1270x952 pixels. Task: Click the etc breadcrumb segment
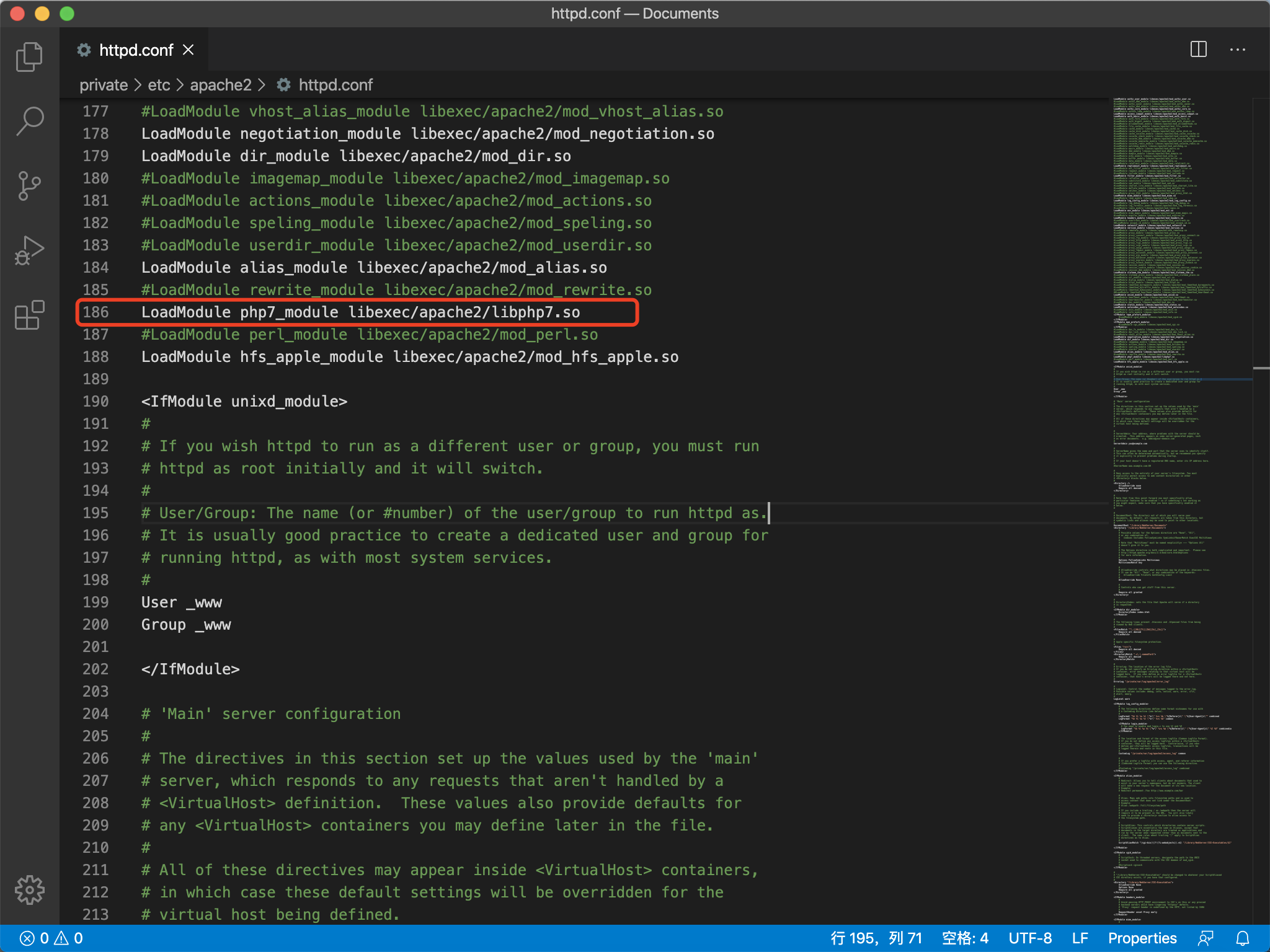pyautogui.click(x=159, y=85)
